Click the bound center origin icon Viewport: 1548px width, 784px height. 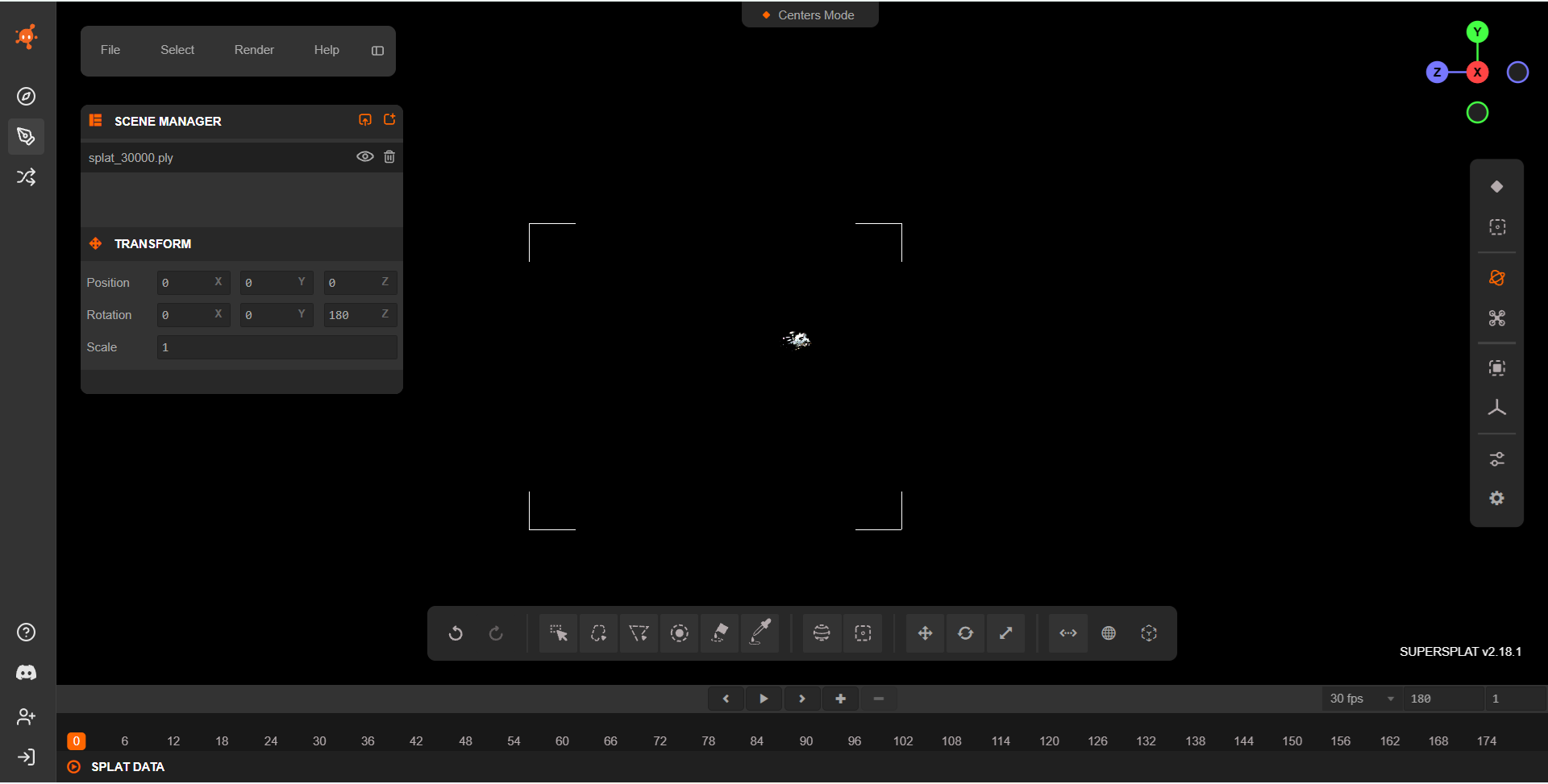tap(1149, 633)
